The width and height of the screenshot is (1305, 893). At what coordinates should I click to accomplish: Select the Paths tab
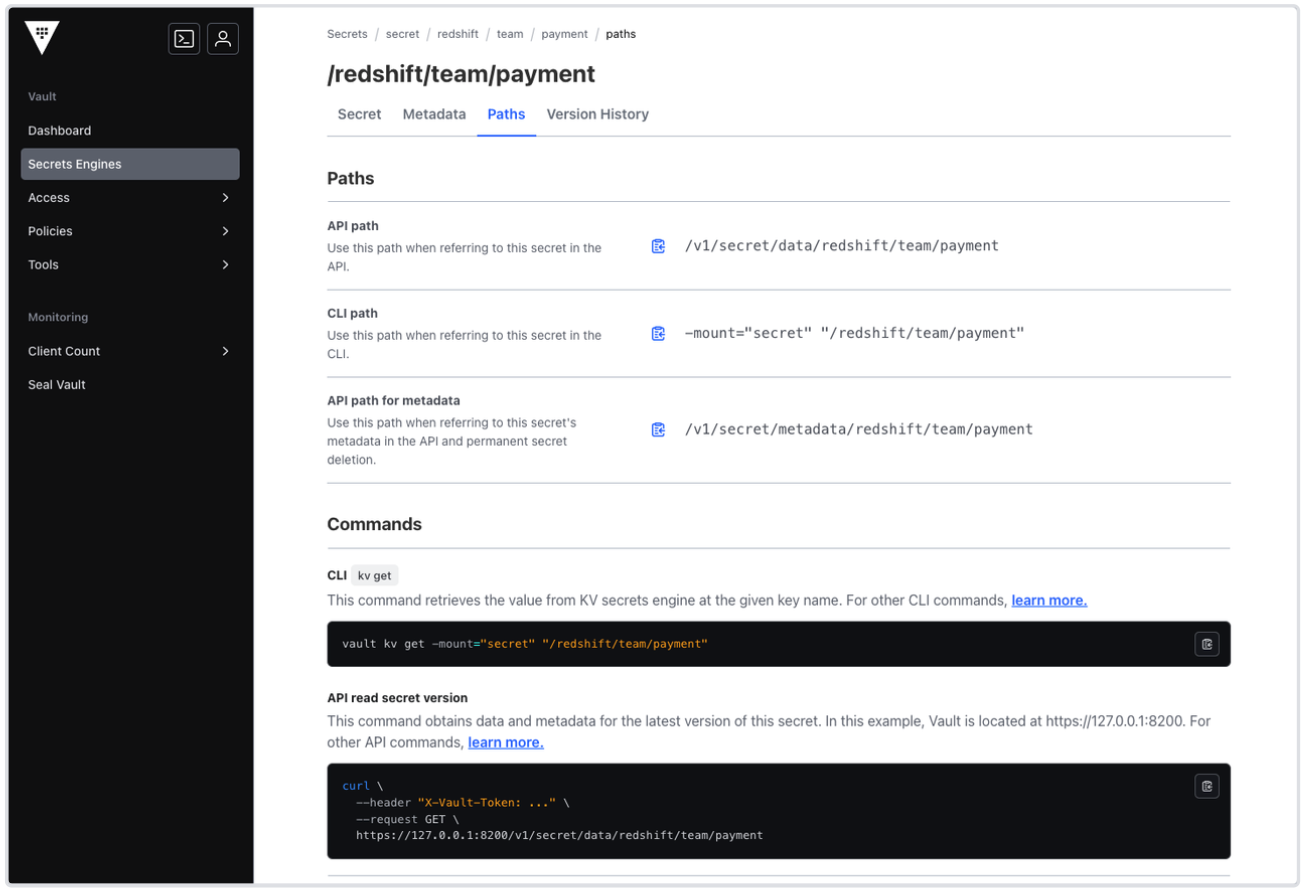coord(506,114)
